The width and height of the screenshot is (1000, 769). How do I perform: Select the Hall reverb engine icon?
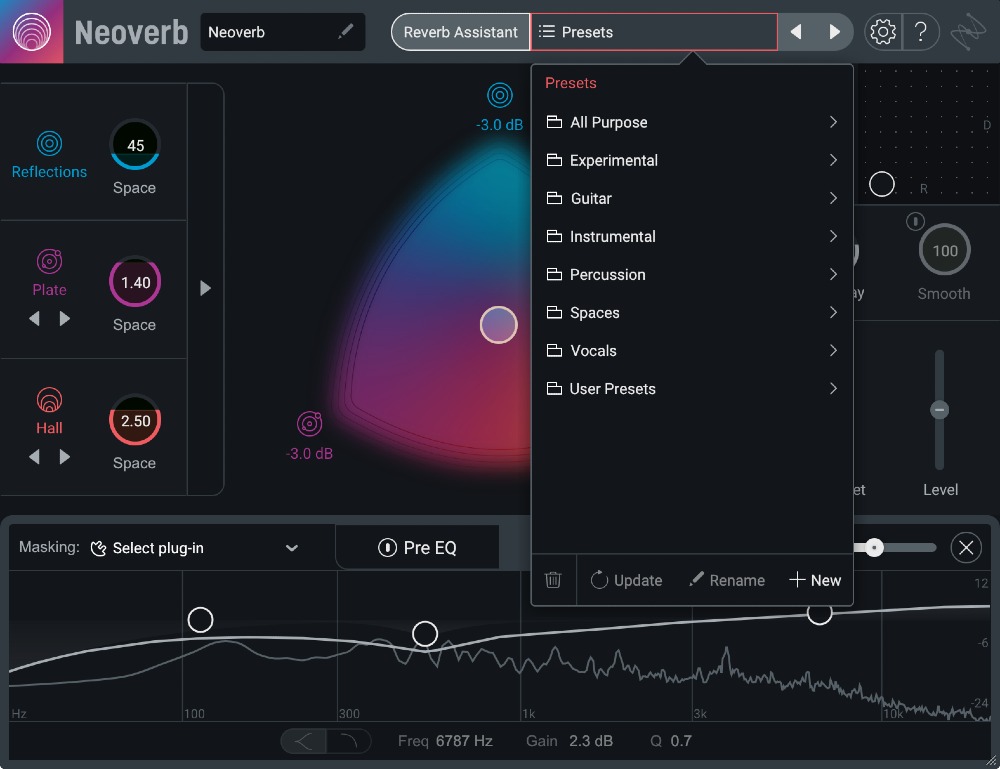(x=49, y=400)
